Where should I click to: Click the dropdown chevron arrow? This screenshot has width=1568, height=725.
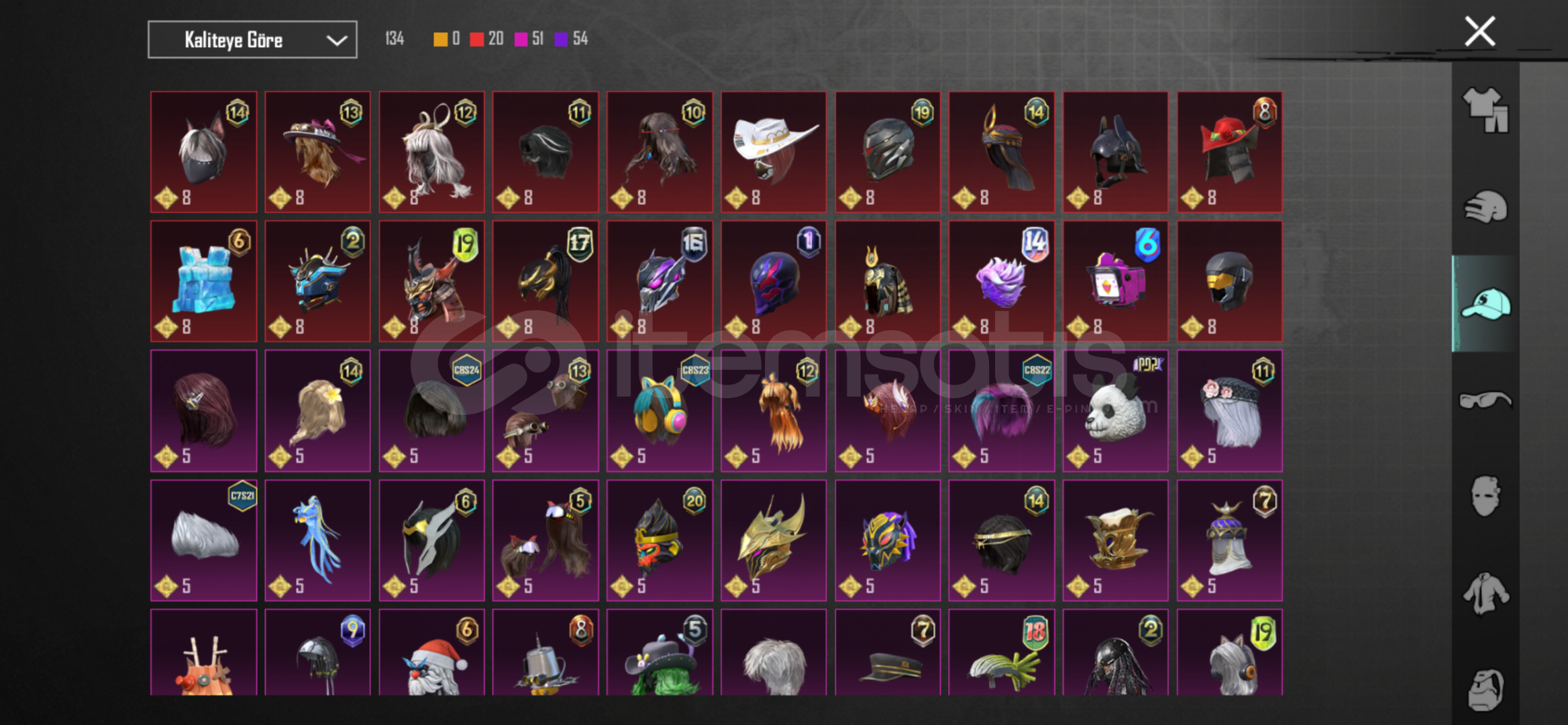tap(336, 40)
